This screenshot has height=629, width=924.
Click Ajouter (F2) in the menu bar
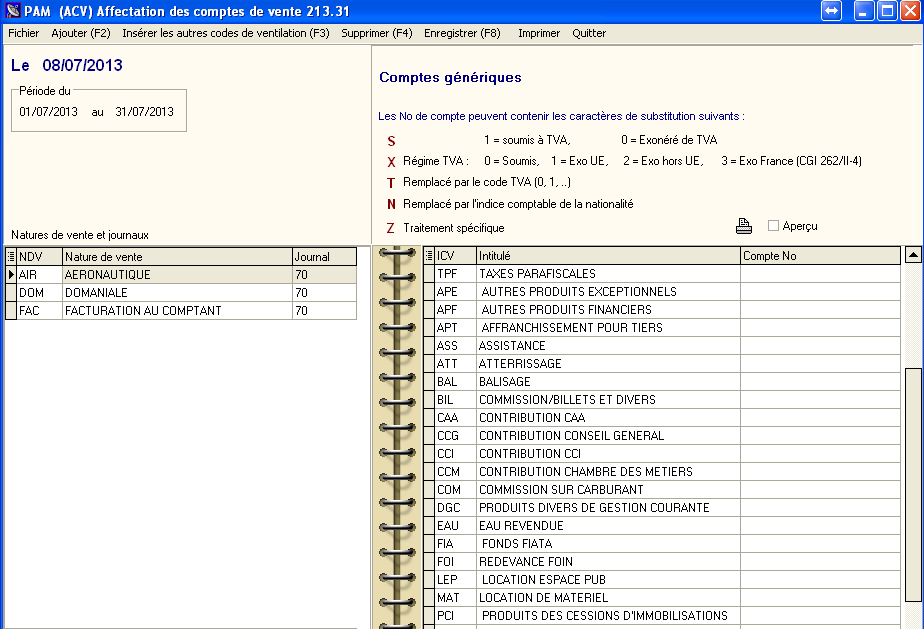click(81, 33)
